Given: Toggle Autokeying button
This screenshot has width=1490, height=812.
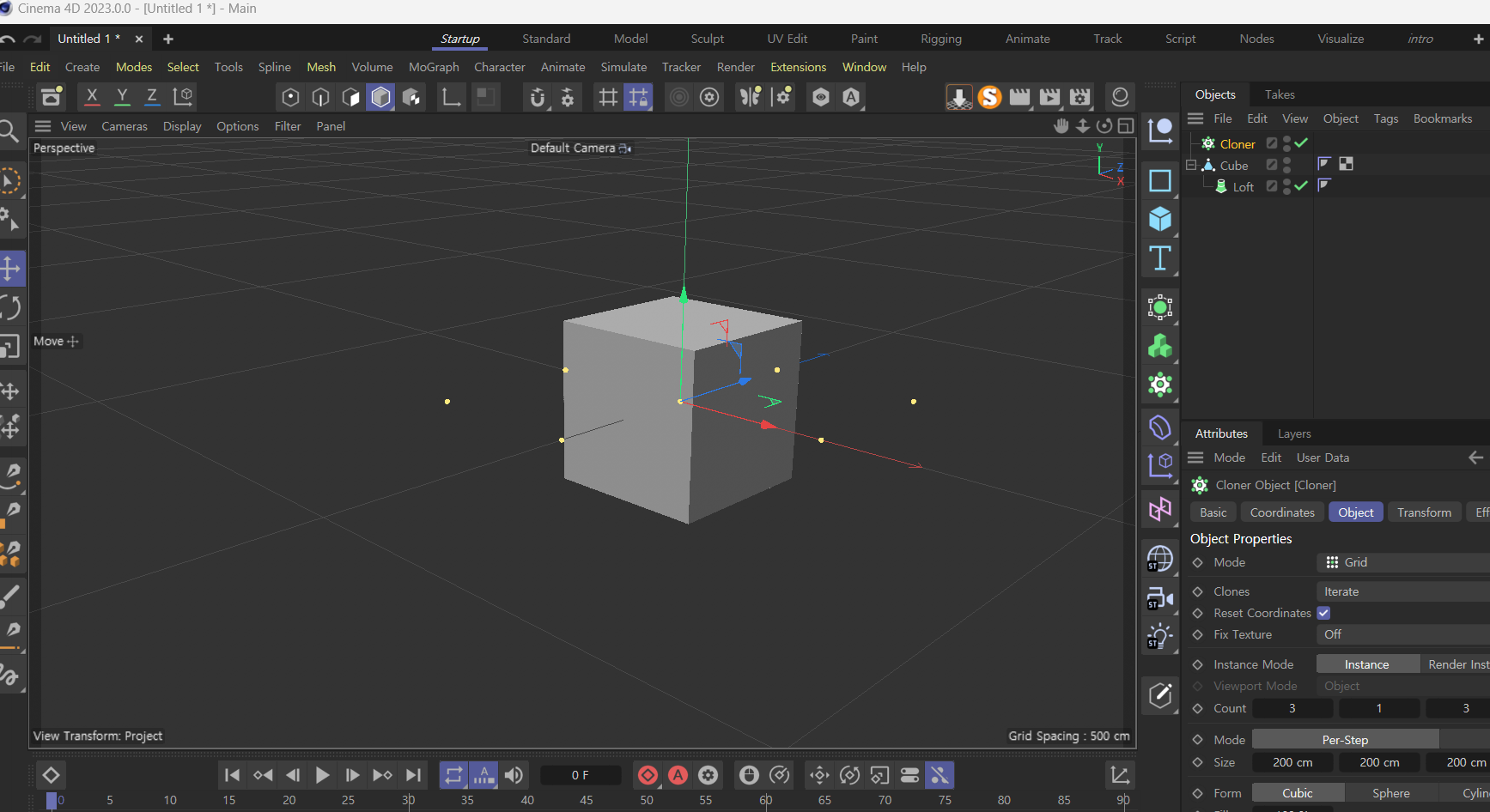Looking at the screenshot, I should pos(678,775).
